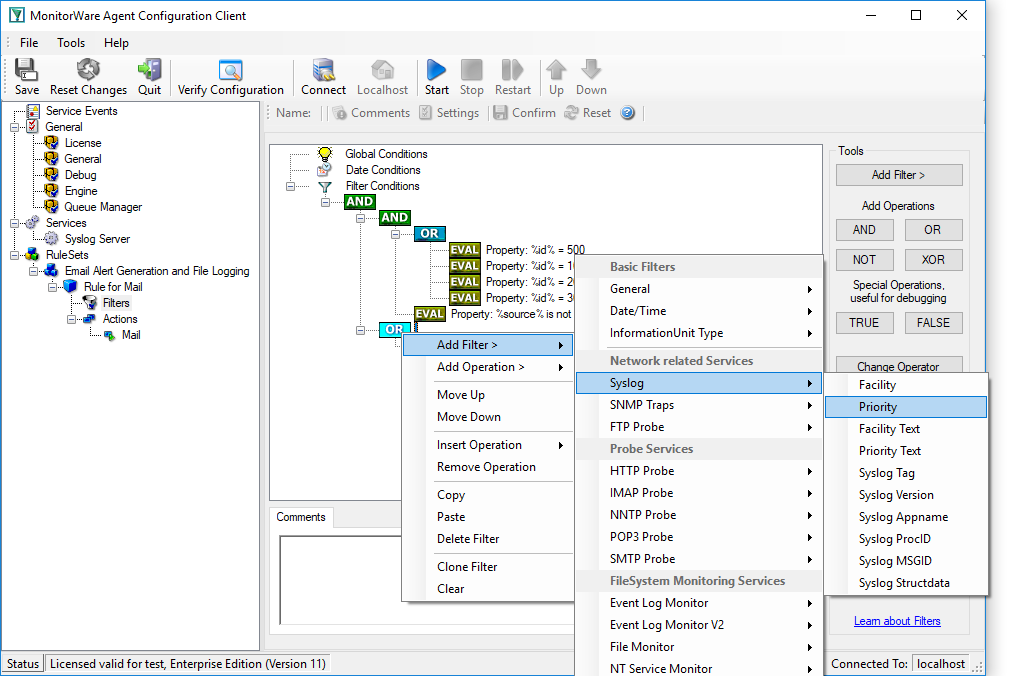Image resolution: width=1010 pixels, height=676 pixels.
Task: Select the Global Conditions light bulb icon
Action: coord(325,153)
